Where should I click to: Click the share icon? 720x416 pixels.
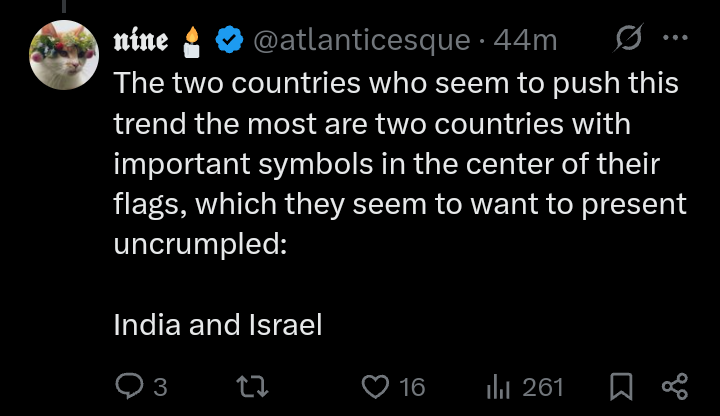click(x=675, y=387)
